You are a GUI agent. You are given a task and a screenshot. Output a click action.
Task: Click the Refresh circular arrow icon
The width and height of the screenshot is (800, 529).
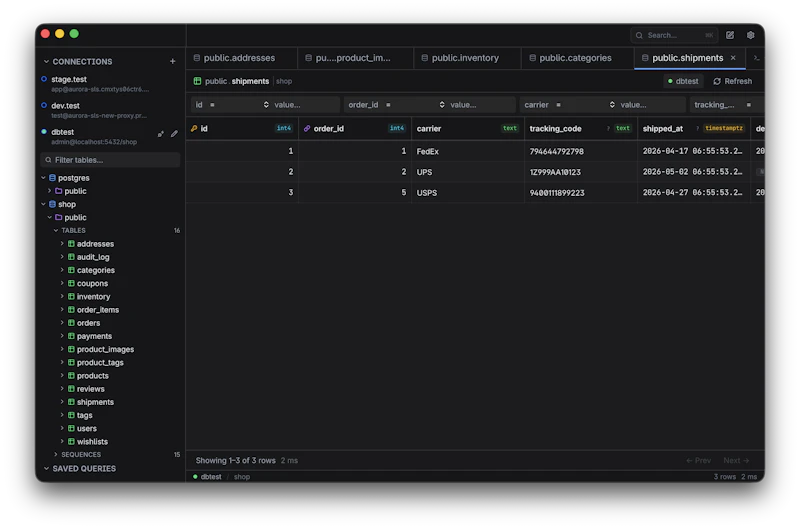(717, 82)
